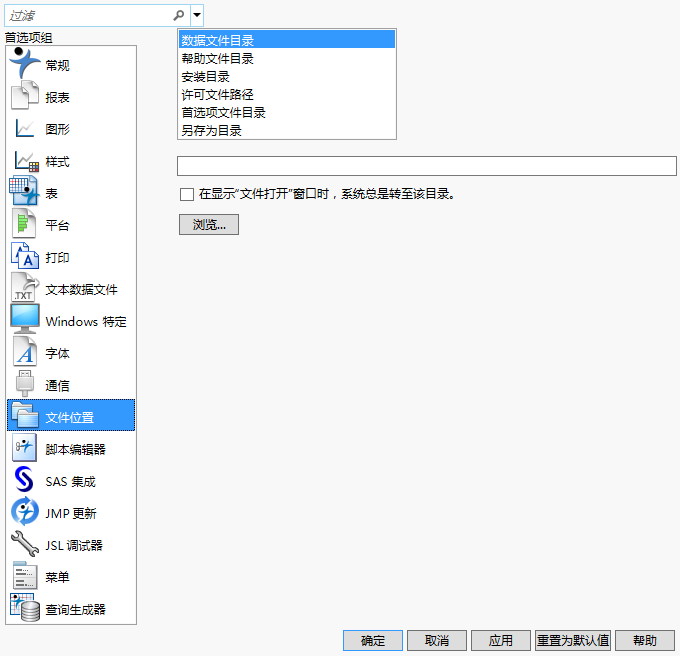Click the 取消 cancel button

coord(437,640)
